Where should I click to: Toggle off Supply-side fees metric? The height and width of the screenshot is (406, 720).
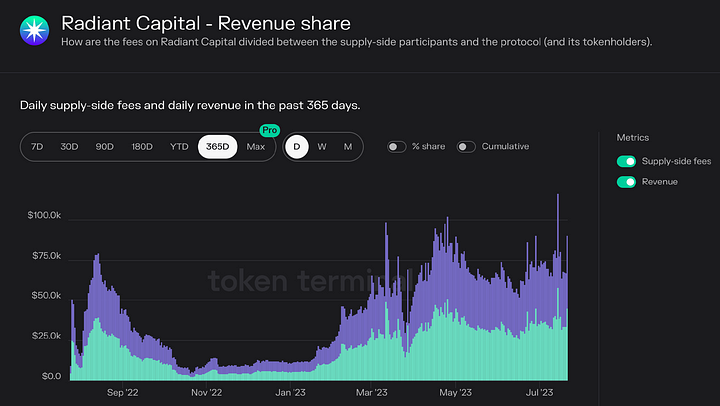pyautogui.click(x=627, y=161)
